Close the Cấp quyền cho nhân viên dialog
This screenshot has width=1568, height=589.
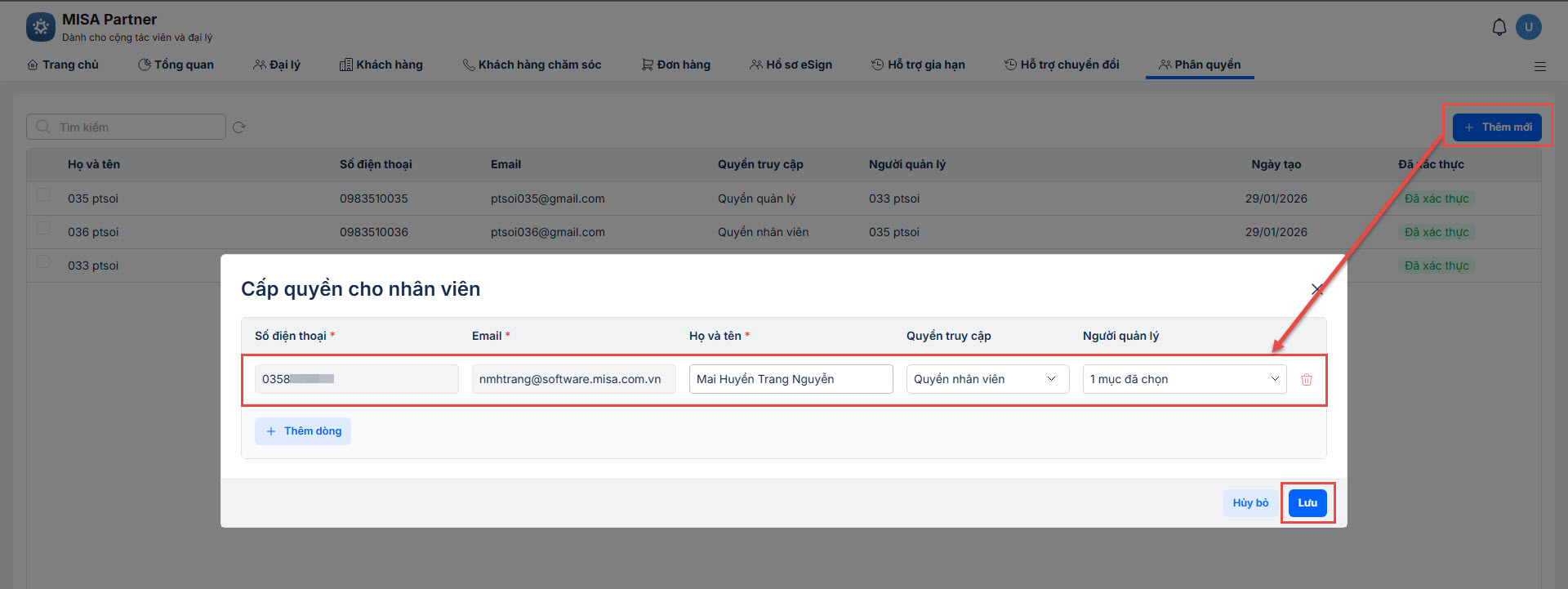pos(1316,289)
